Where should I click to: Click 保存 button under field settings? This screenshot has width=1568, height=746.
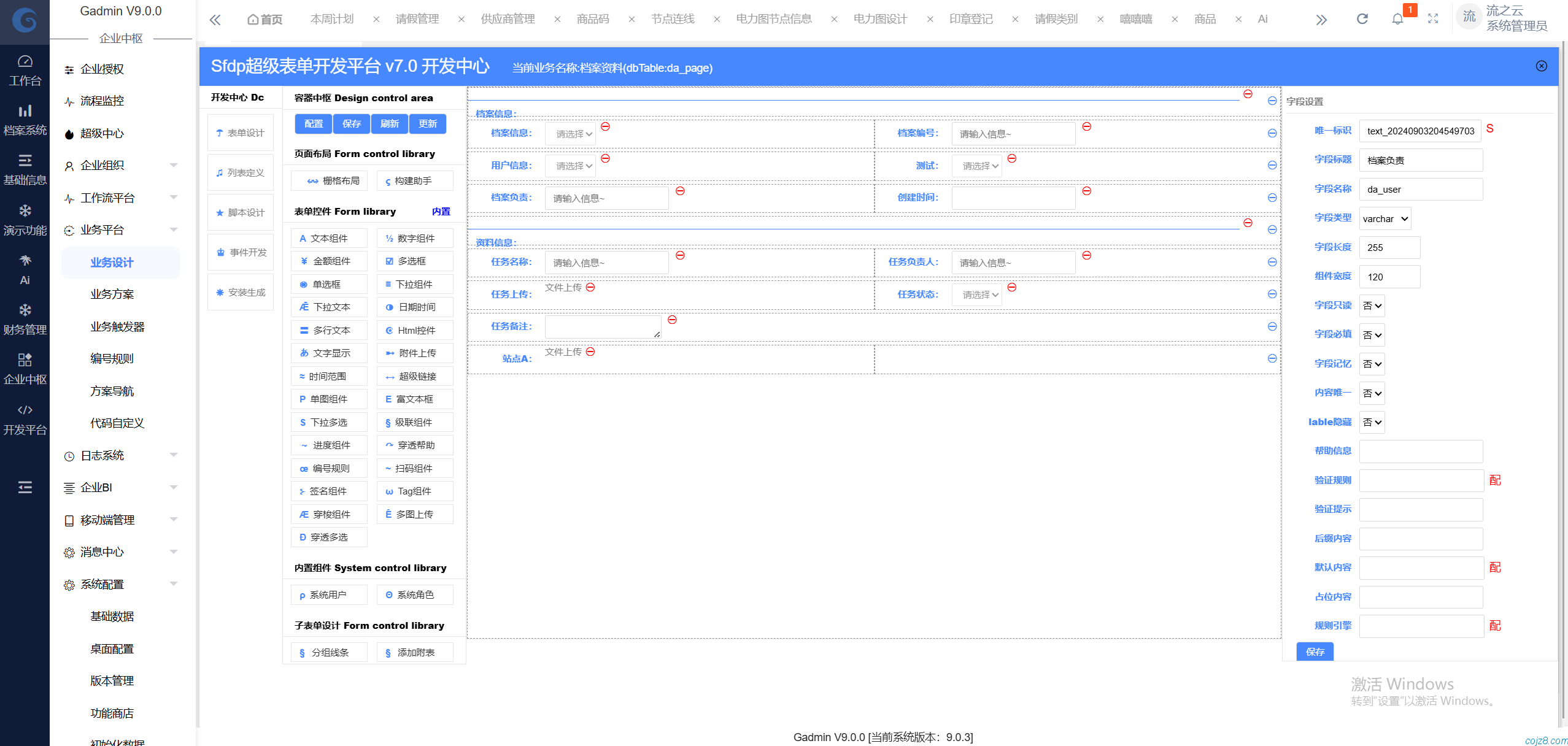tap(1315, 652)
